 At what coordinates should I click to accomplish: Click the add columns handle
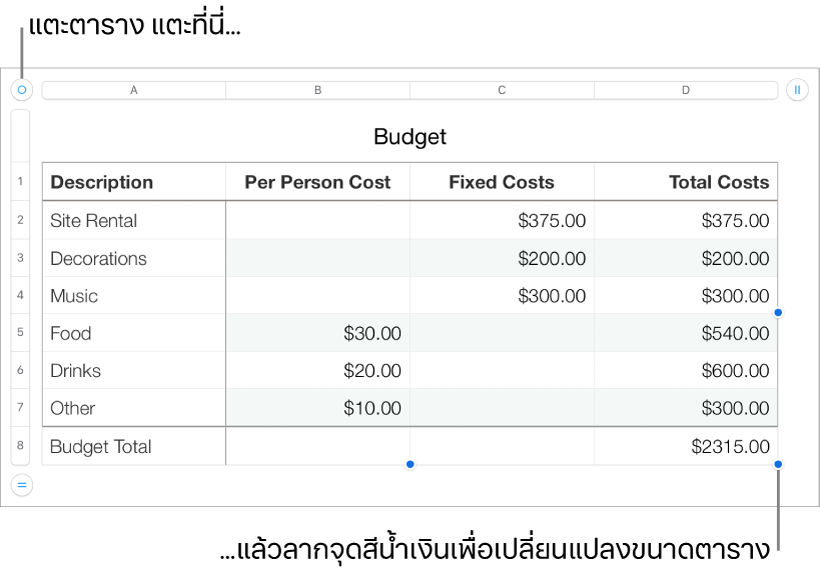tap(797, 90)
